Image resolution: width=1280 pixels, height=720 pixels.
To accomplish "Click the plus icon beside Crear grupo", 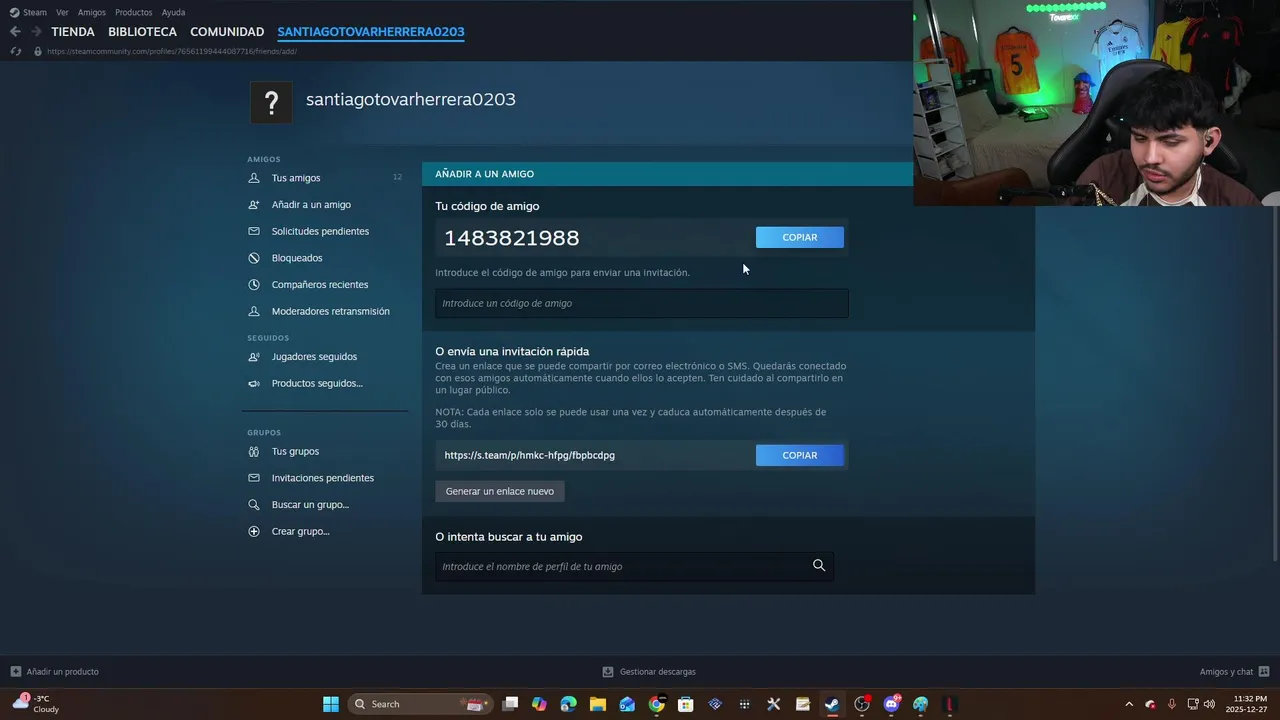I will [x=254, y=531].
